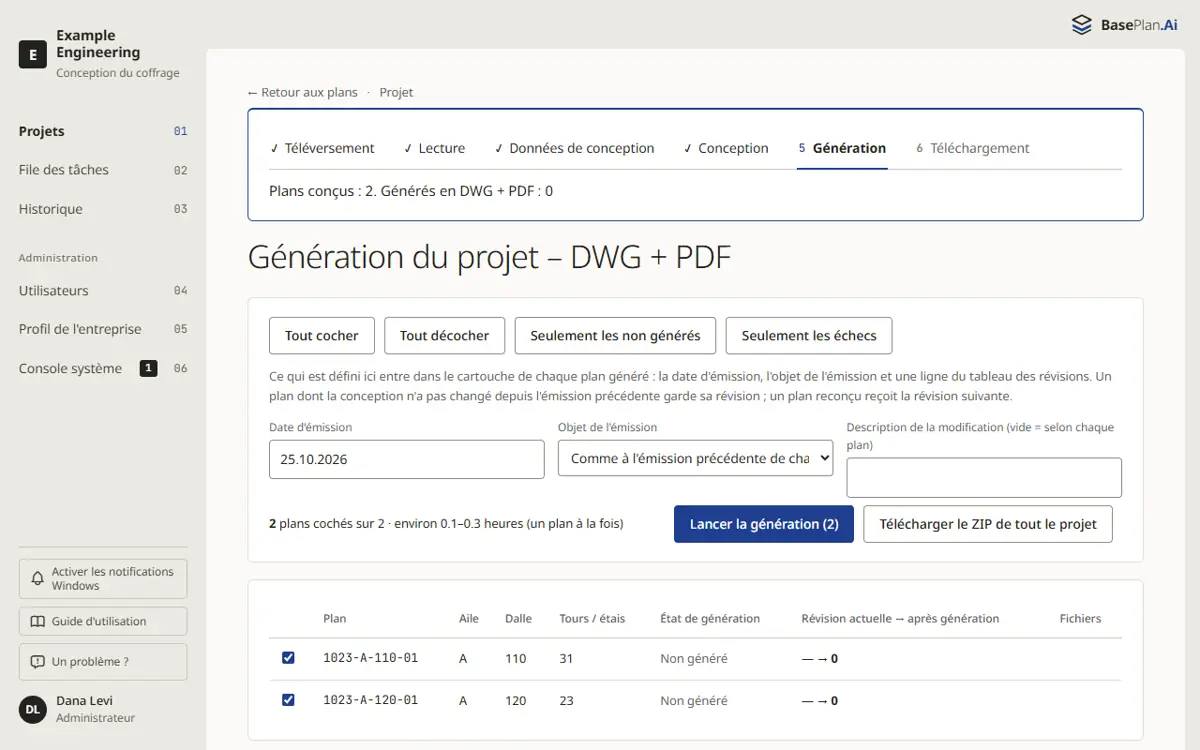Open Profil de l'entreprise
This screenshot has height=750, width=1200.
pyautogui.click(x=103, y=329)
